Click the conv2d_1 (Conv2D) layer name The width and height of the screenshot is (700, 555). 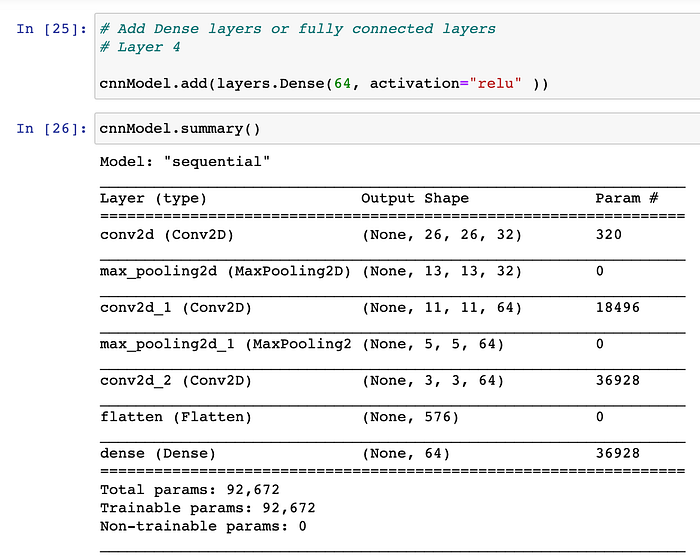pos(175,308)
